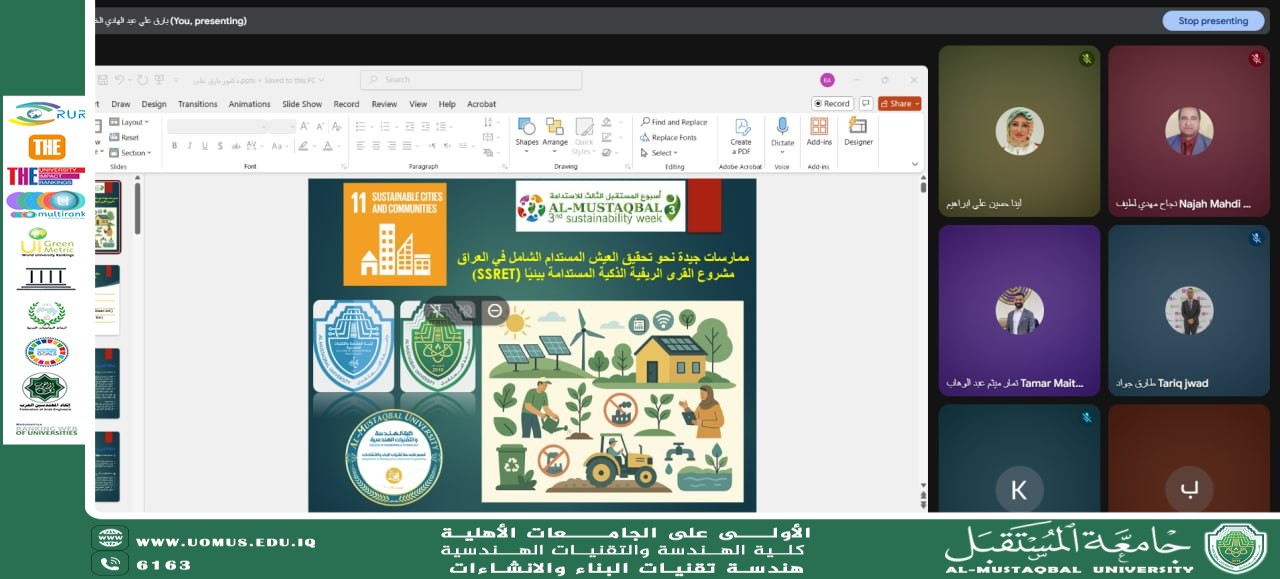Choose the Shape Fill color

tap(607, 122)
